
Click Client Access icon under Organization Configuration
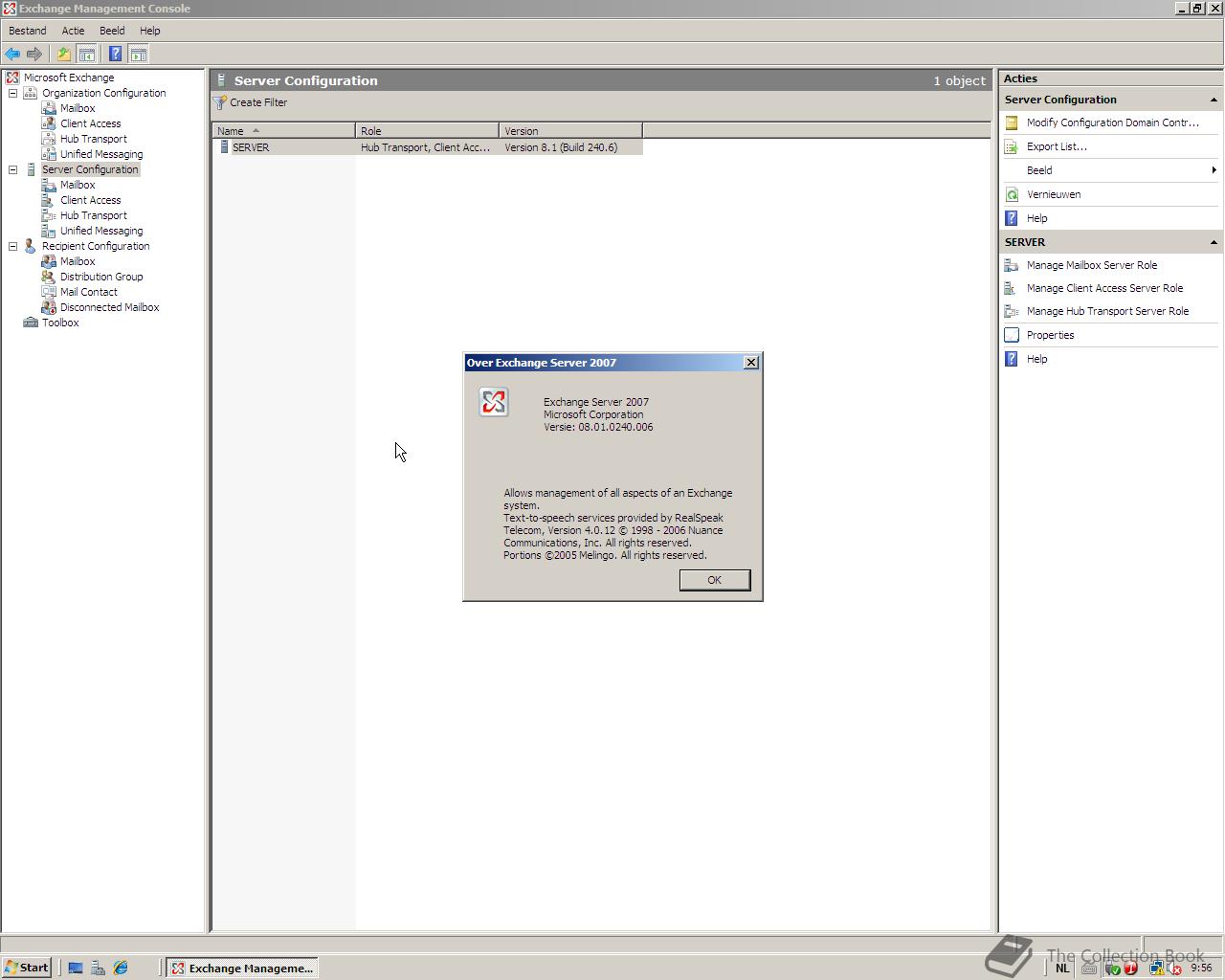[49, 123]
